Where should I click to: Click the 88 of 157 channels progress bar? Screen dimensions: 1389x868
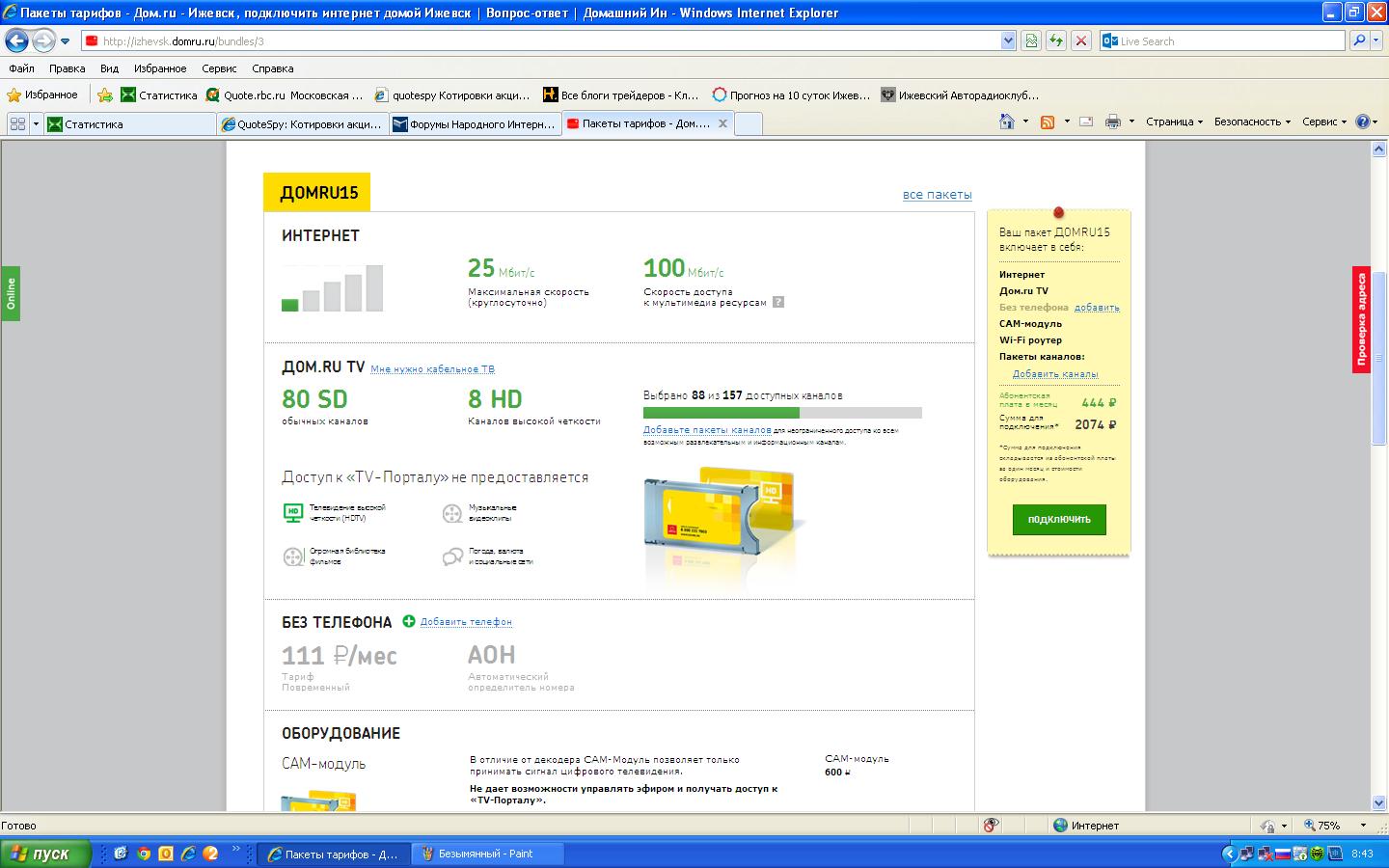[782, 413]
